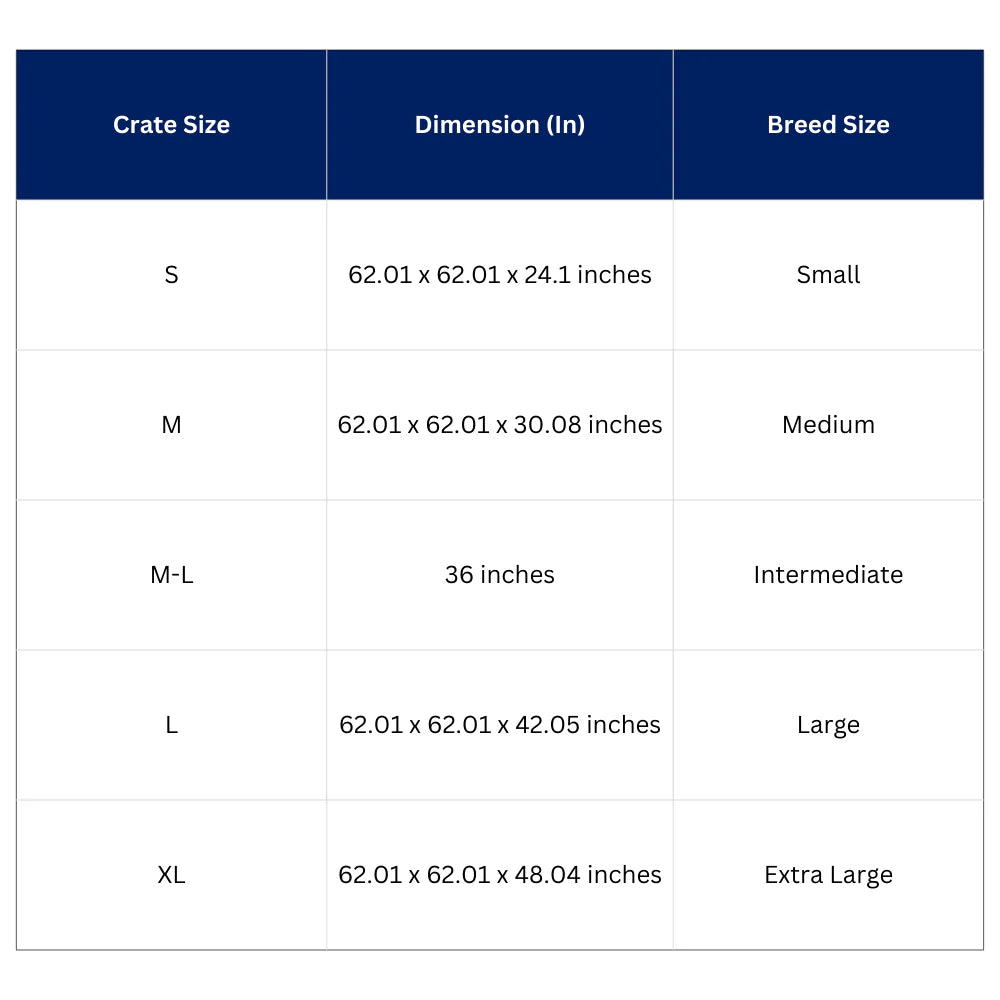
Task: Select the S crate size cell
Action: pyautogui.click(x=171, y=275)
